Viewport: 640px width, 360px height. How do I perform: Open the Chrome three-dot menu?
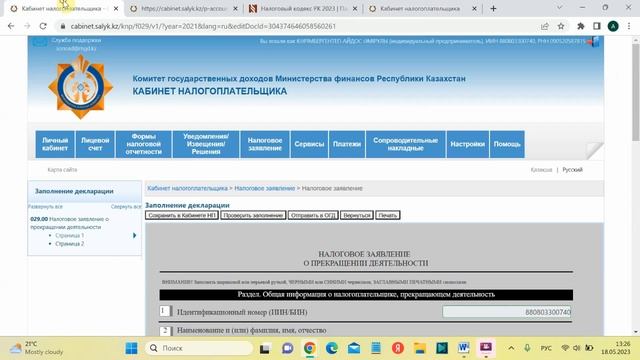click(x=629, y=26)
